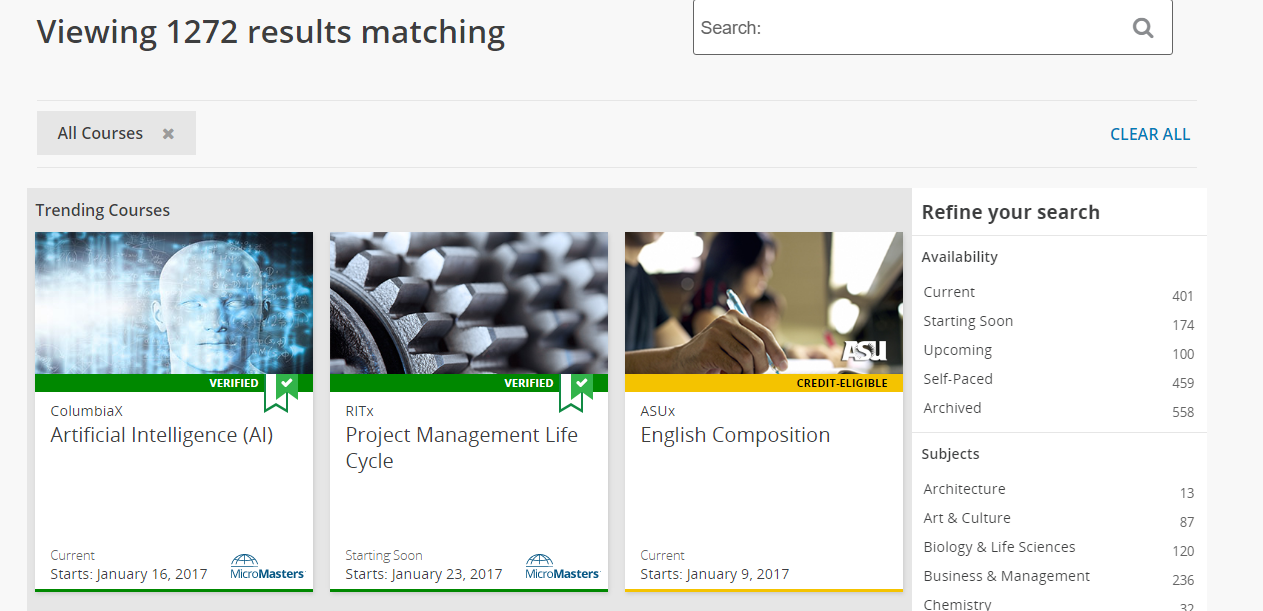The height and width of the screenshot is (611, 1263).
Task: Remove the All Courses filter tag
Action: pos(168,134)
